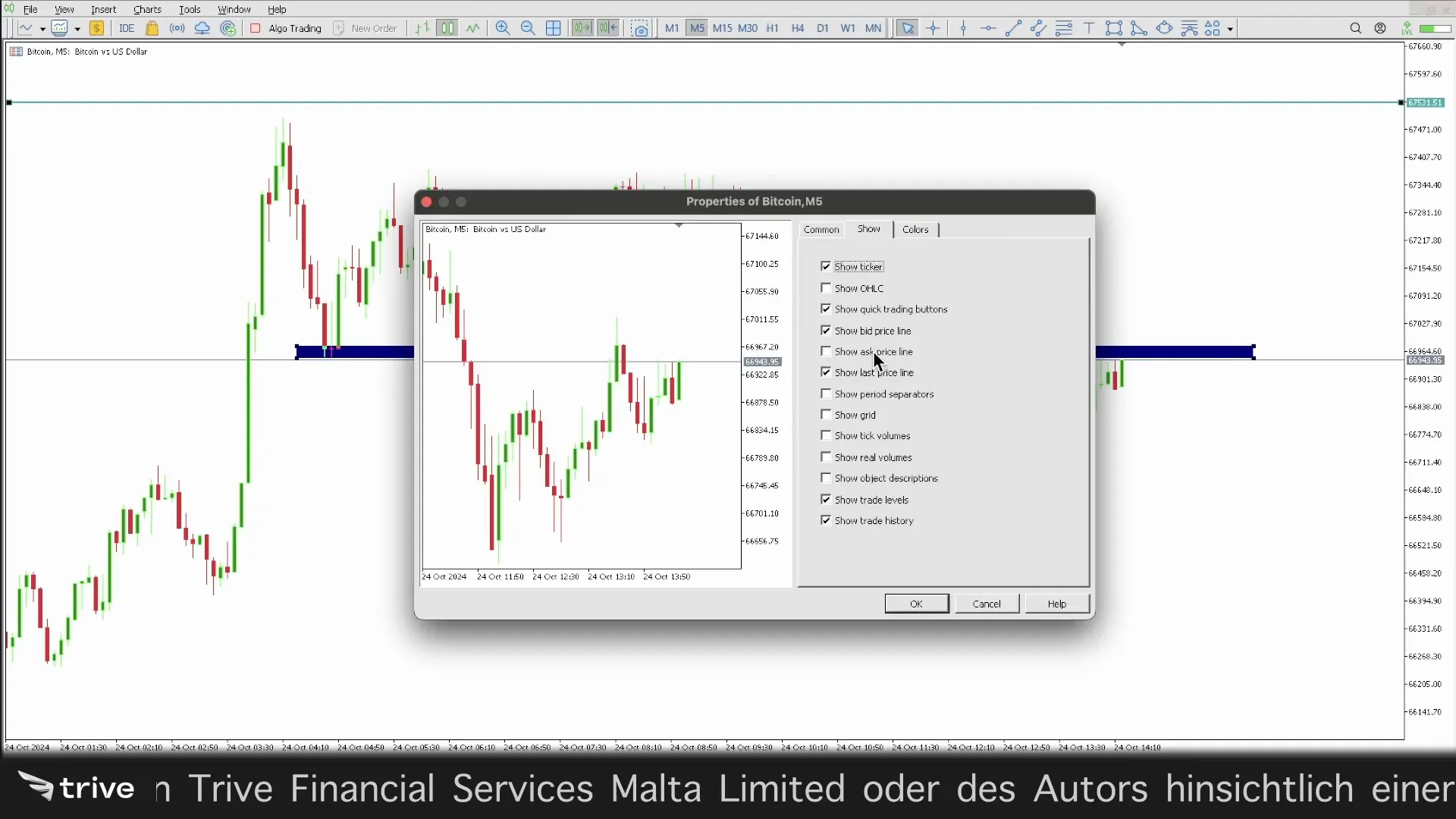Click the Cancel button

click(x=986, y=603)
